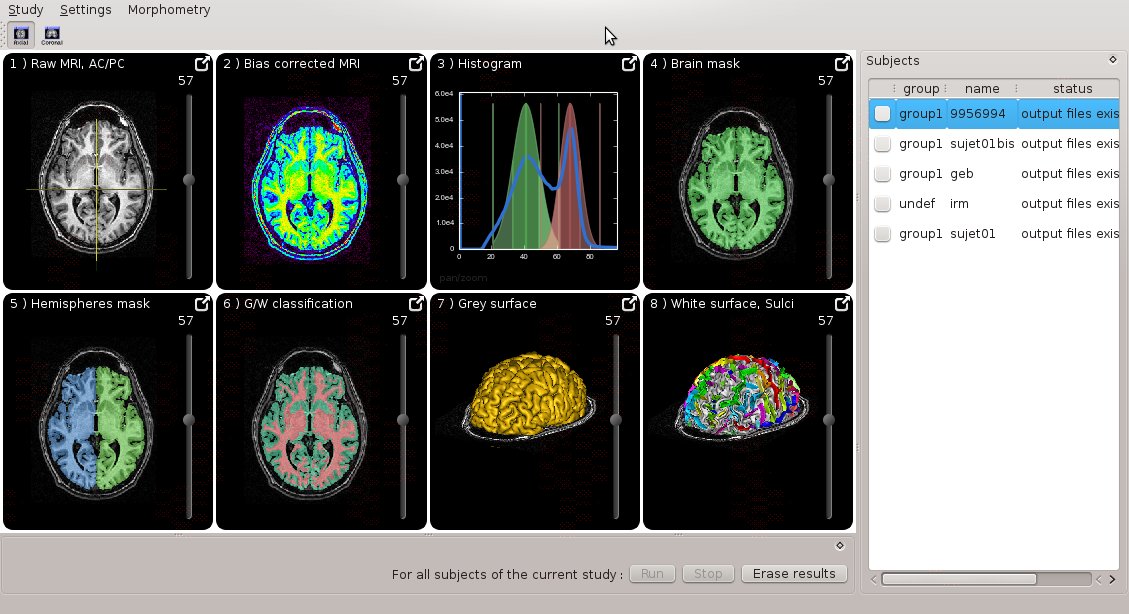Select the Coronal view icon
Image resolution: width=1129 pixels, height=614 pixels.
(51, 33)
